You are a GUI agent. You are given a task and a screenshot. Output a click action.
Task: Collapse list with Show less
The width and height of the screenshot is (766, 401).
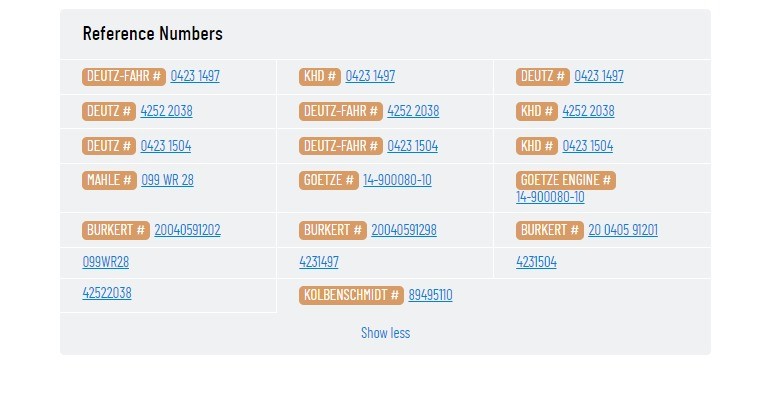(385, 333)
